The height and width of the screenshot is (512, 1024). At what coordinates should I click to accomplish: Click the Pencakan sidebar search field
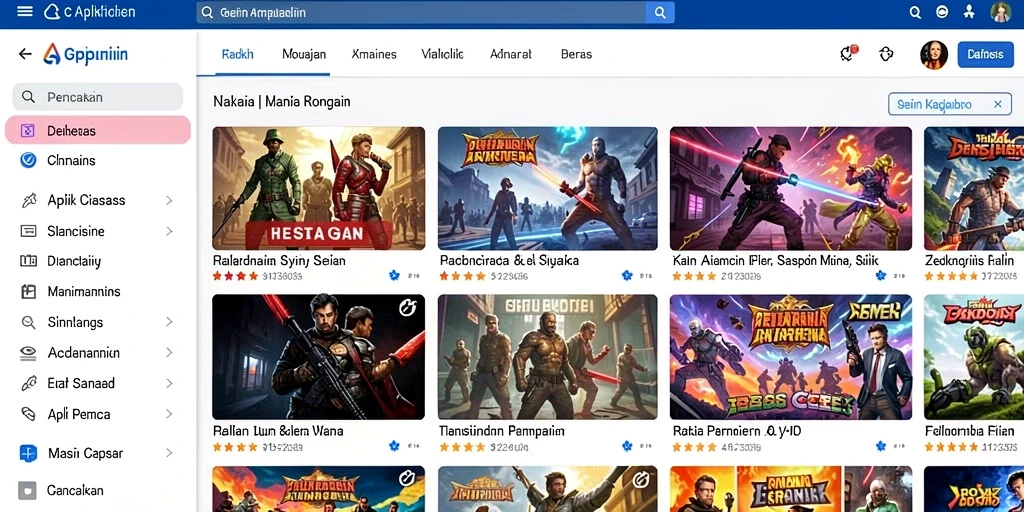[x=98, y=97]
